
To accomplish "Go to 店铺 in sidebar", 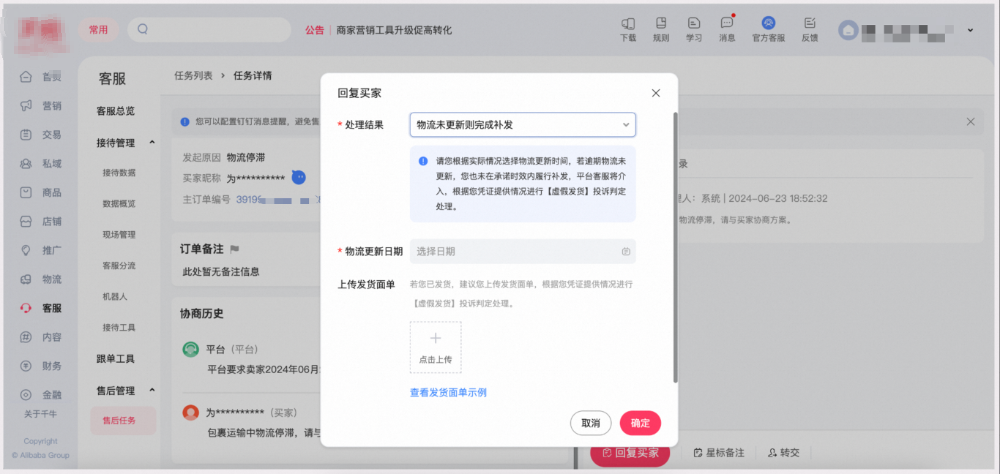I will tap(42, 221).
